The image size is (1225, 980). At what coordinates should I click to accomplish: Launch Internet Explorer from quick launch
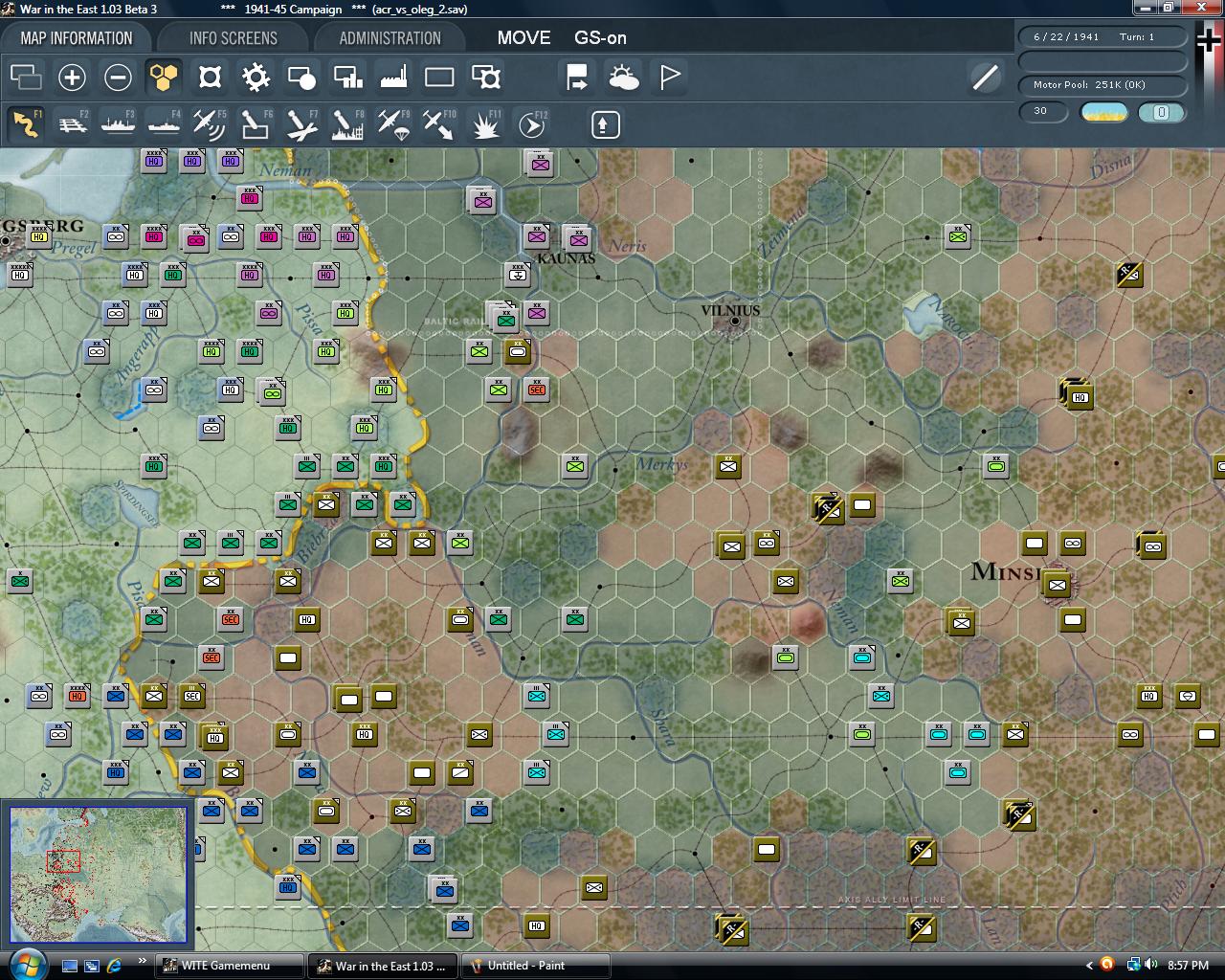(114, 966)
